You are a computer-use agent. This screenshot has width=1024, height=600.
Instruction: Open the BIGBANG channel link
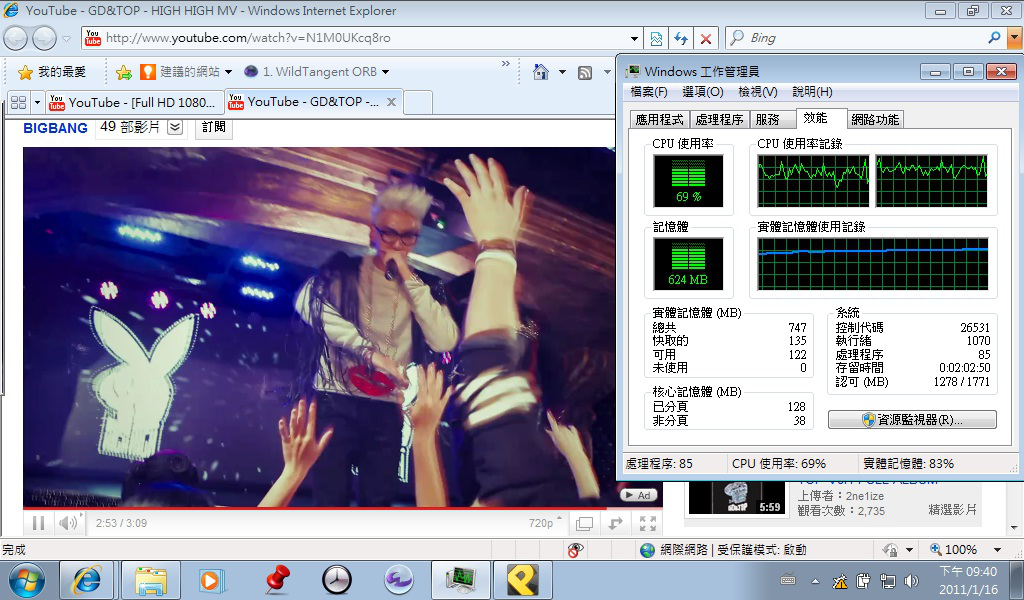click(x=56, y=128)
